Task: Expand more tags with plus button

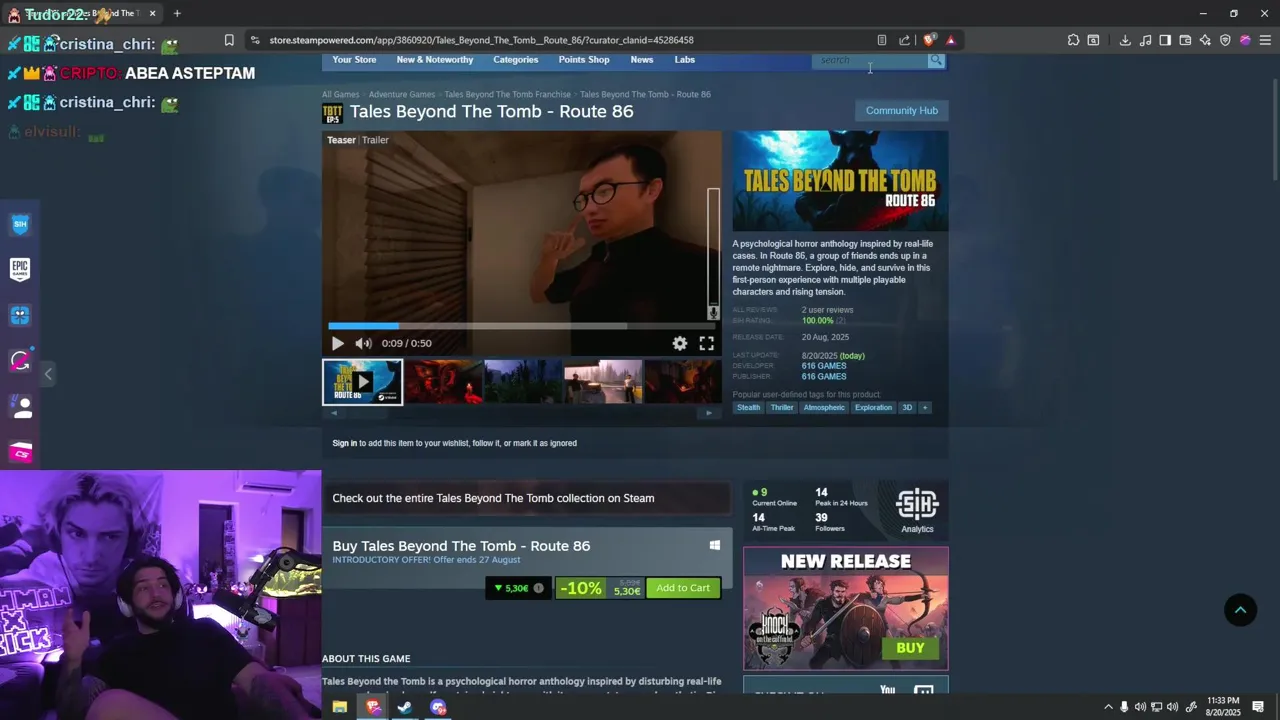Action: [924, 408]
